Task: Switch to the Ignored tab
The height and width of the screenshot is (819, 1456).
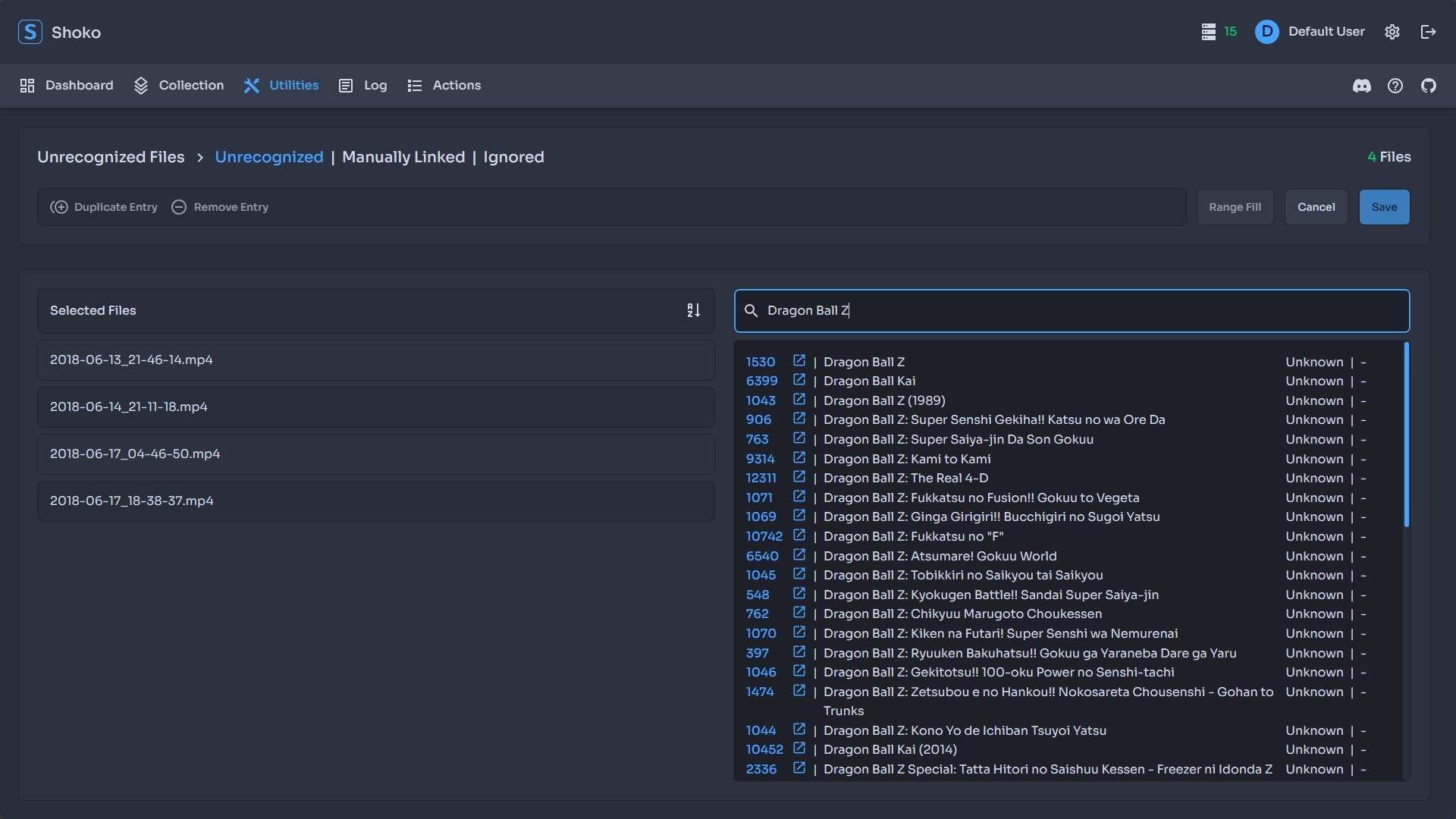Action: click(513, 157)
